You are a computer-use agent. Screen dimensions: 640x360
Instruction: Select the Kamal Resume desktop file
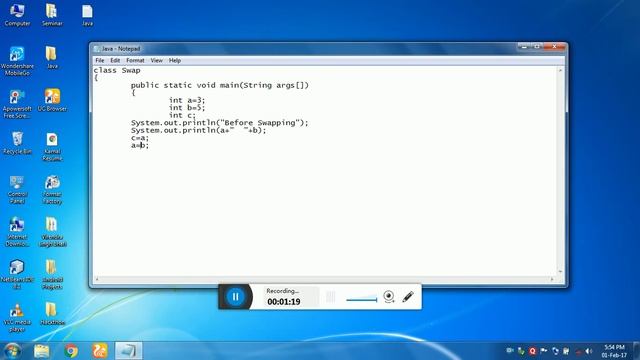pos(52,147)
